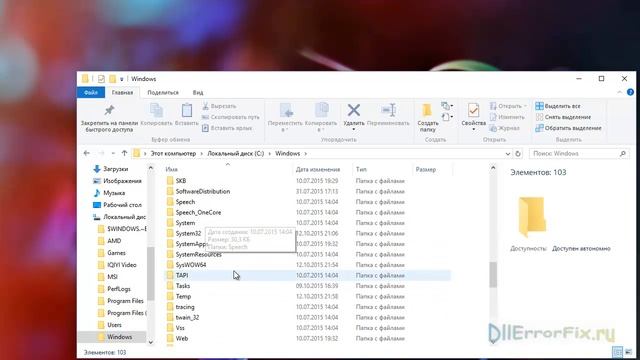
Task: Click Paste shortcut command in ribbon
Action: 227,128
